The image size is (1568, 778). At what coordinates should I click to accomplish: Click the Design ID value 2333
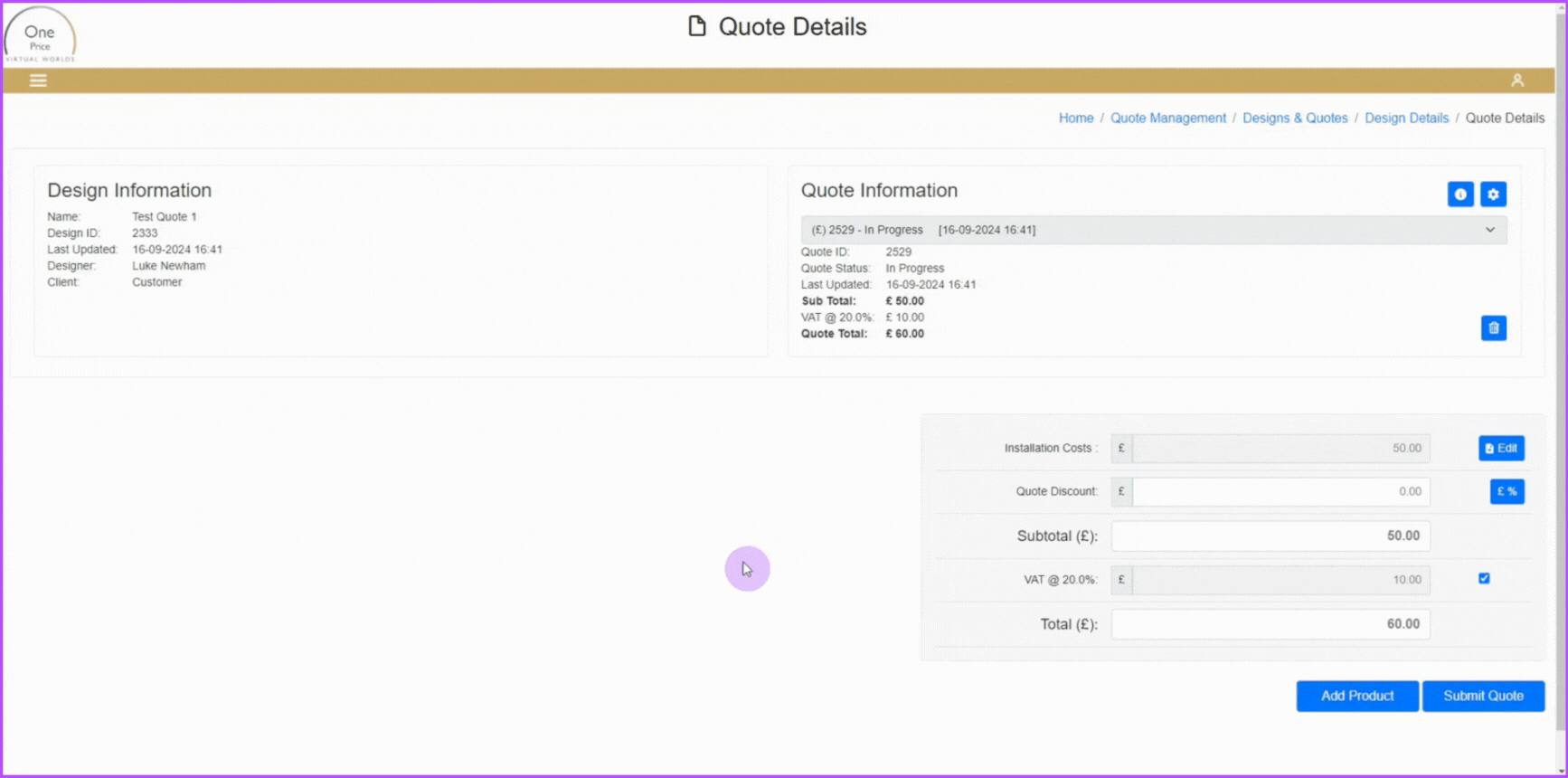coord(145,233)
